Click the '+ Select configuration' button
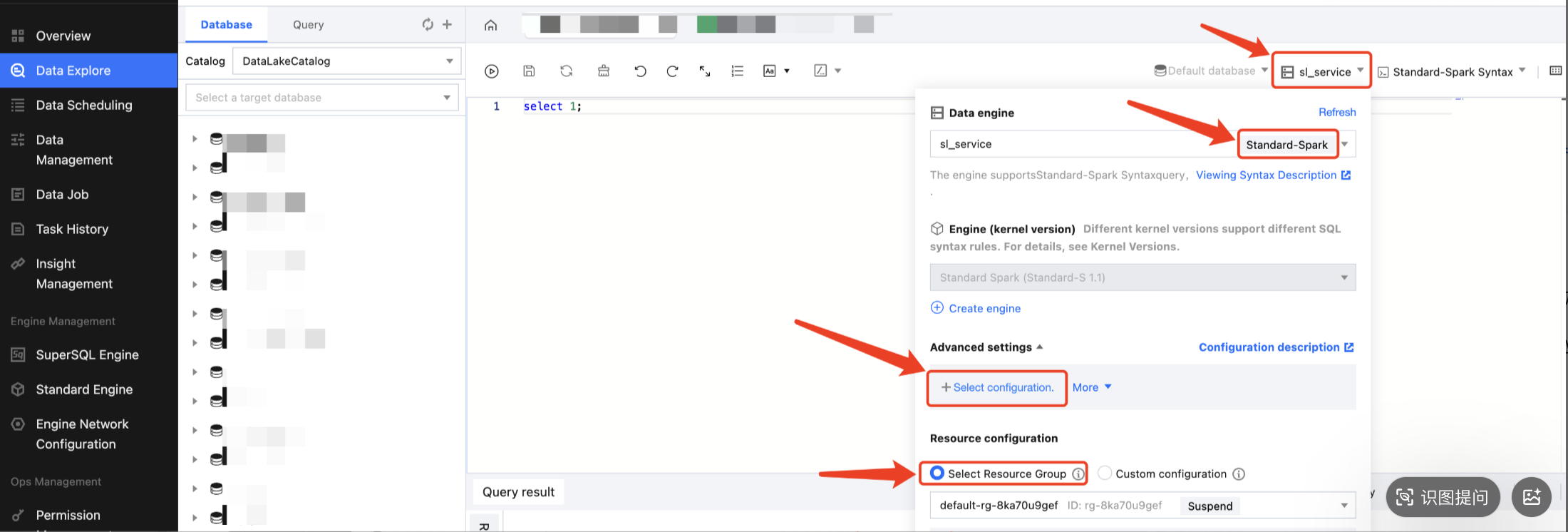1568x532 pixels. tap(997, 387)
